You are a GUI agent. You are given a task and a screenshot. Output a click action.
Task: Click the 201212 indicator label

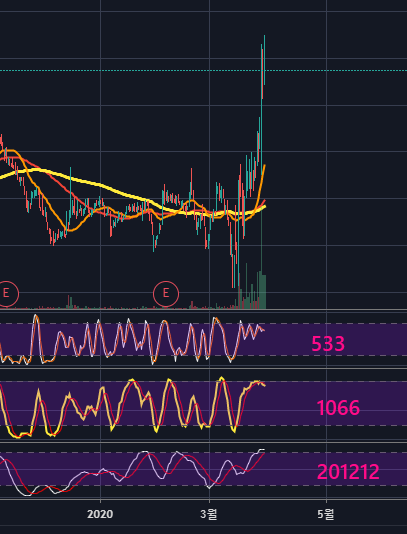pyautogui.click(x=348, y=472)
